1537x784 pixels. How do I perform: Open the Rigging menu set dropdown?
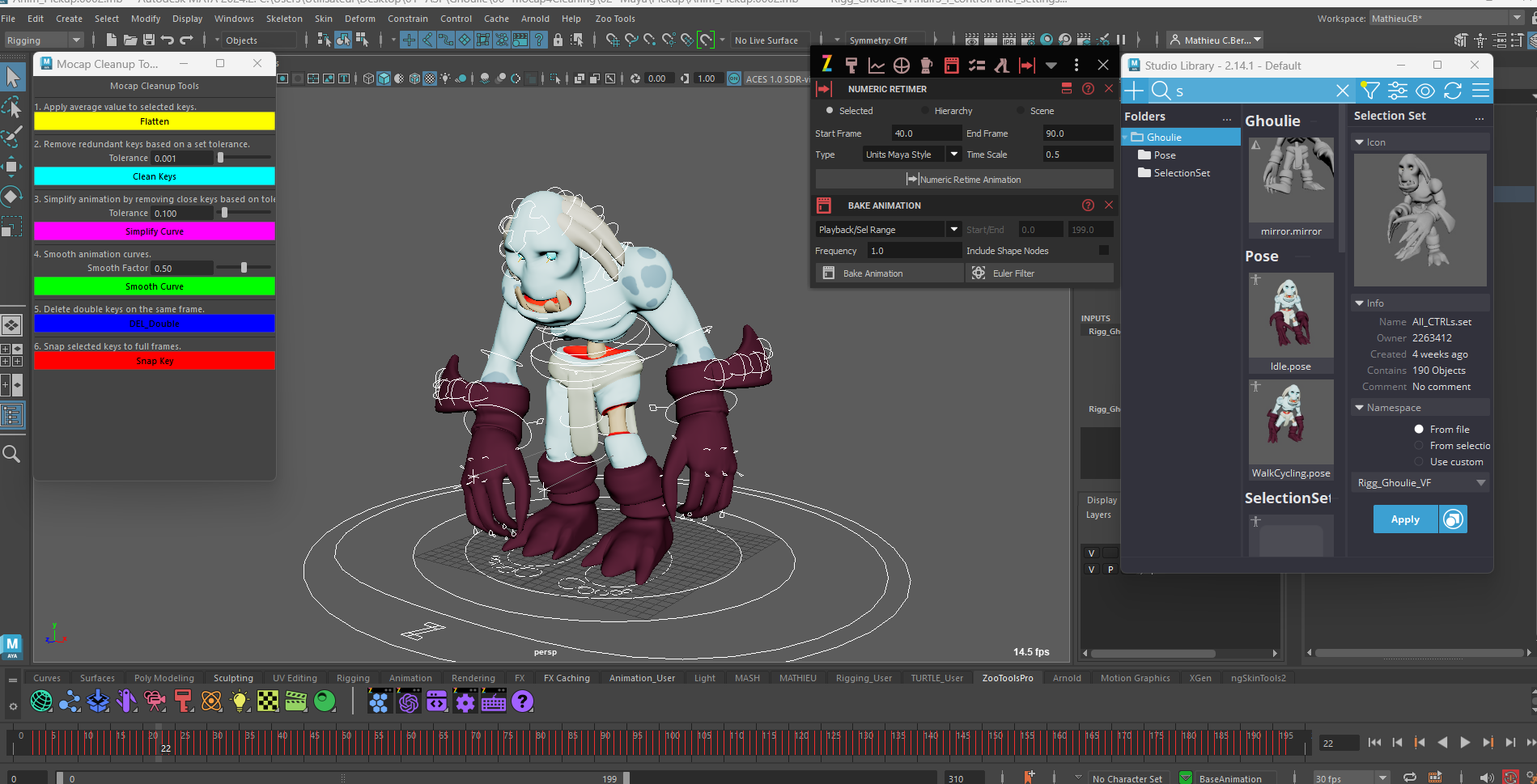44,40
